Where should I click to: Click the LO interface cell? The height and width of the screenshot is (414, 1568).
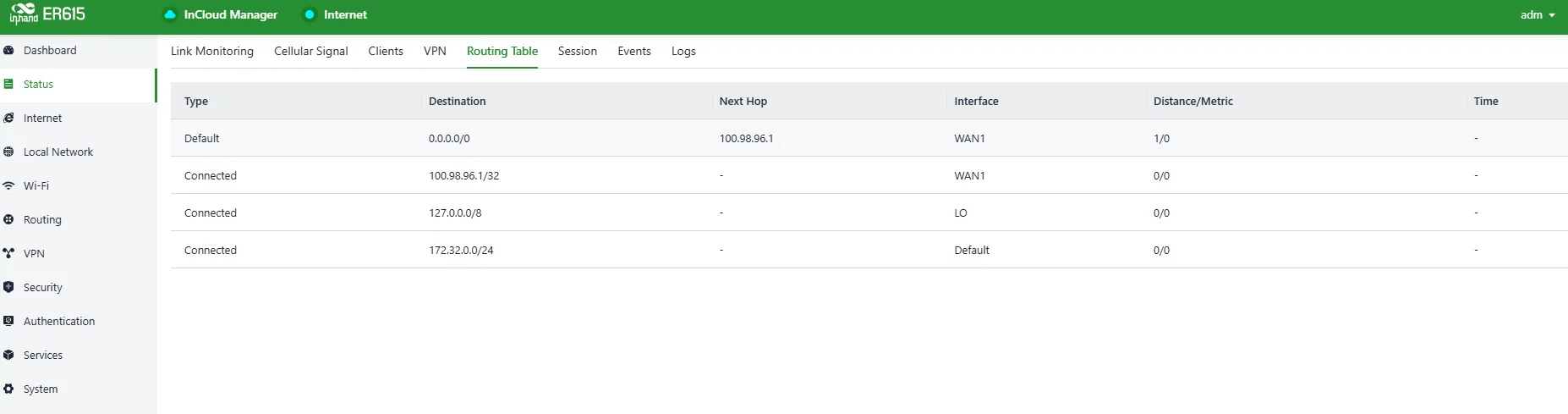961,213
